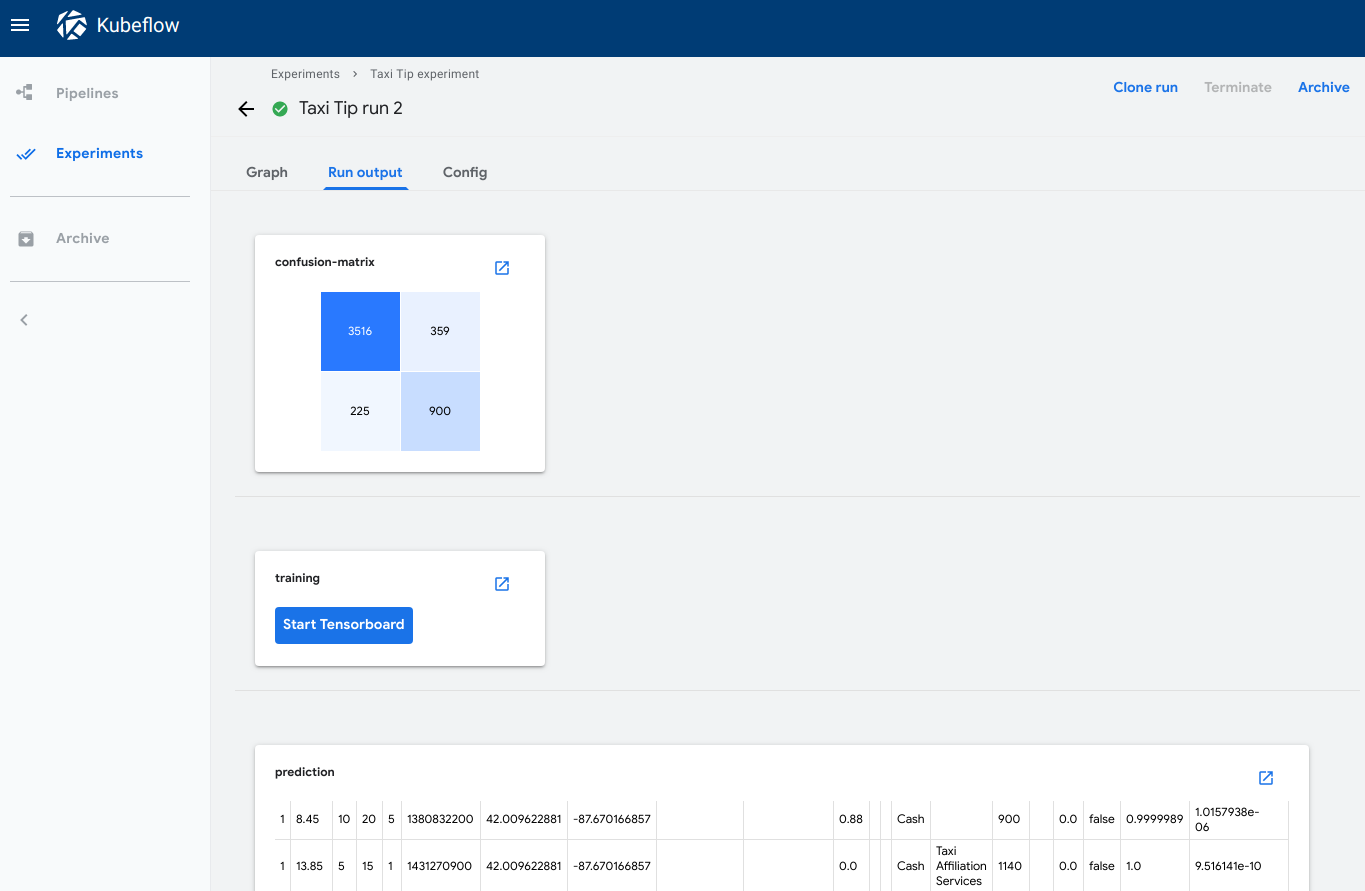This screenshot has width=1365, height=891.
Task: Open the Archive section icon
Action: (25, 238)
